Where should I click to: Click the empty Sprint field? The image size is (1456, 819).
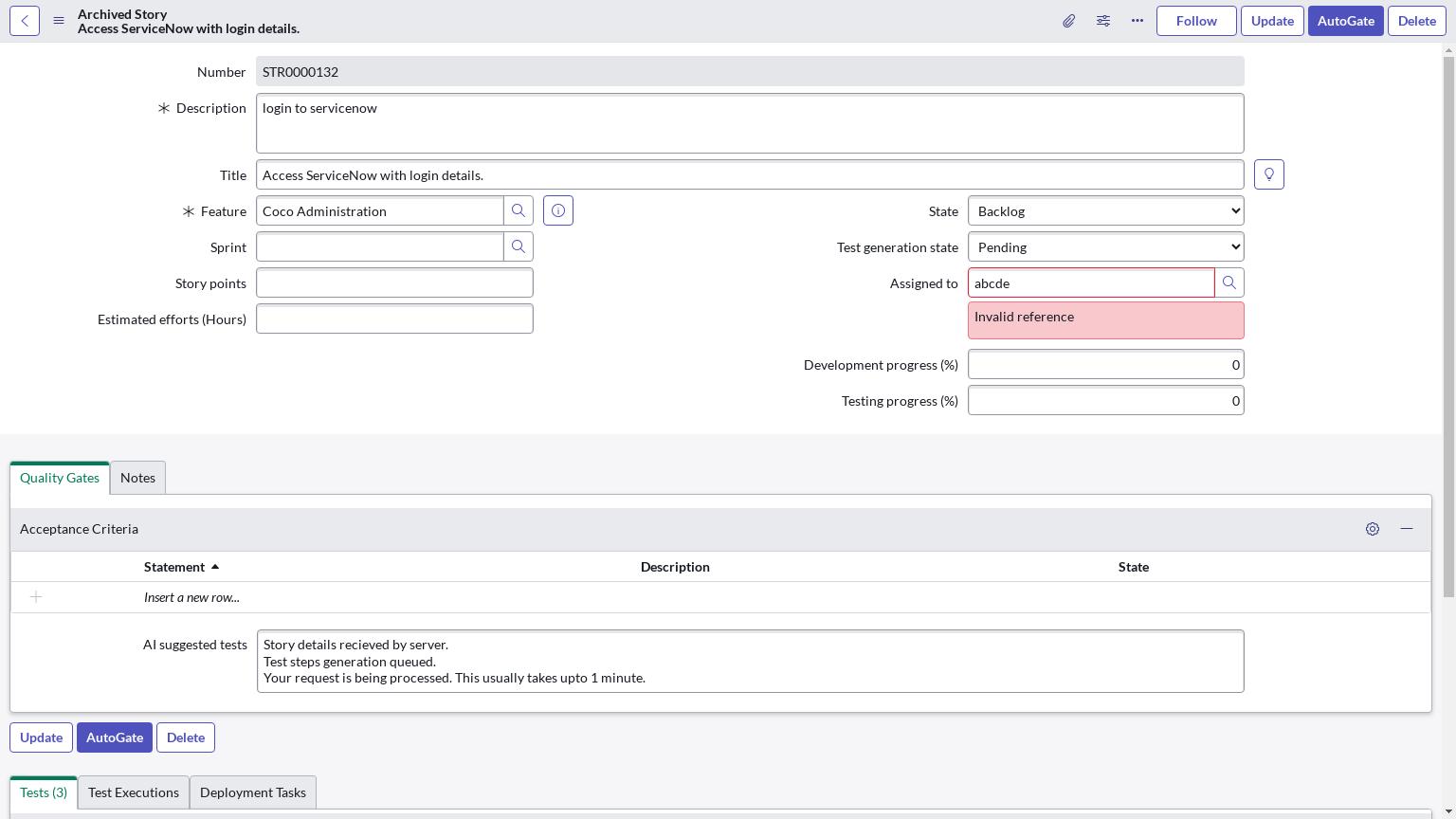380,246
